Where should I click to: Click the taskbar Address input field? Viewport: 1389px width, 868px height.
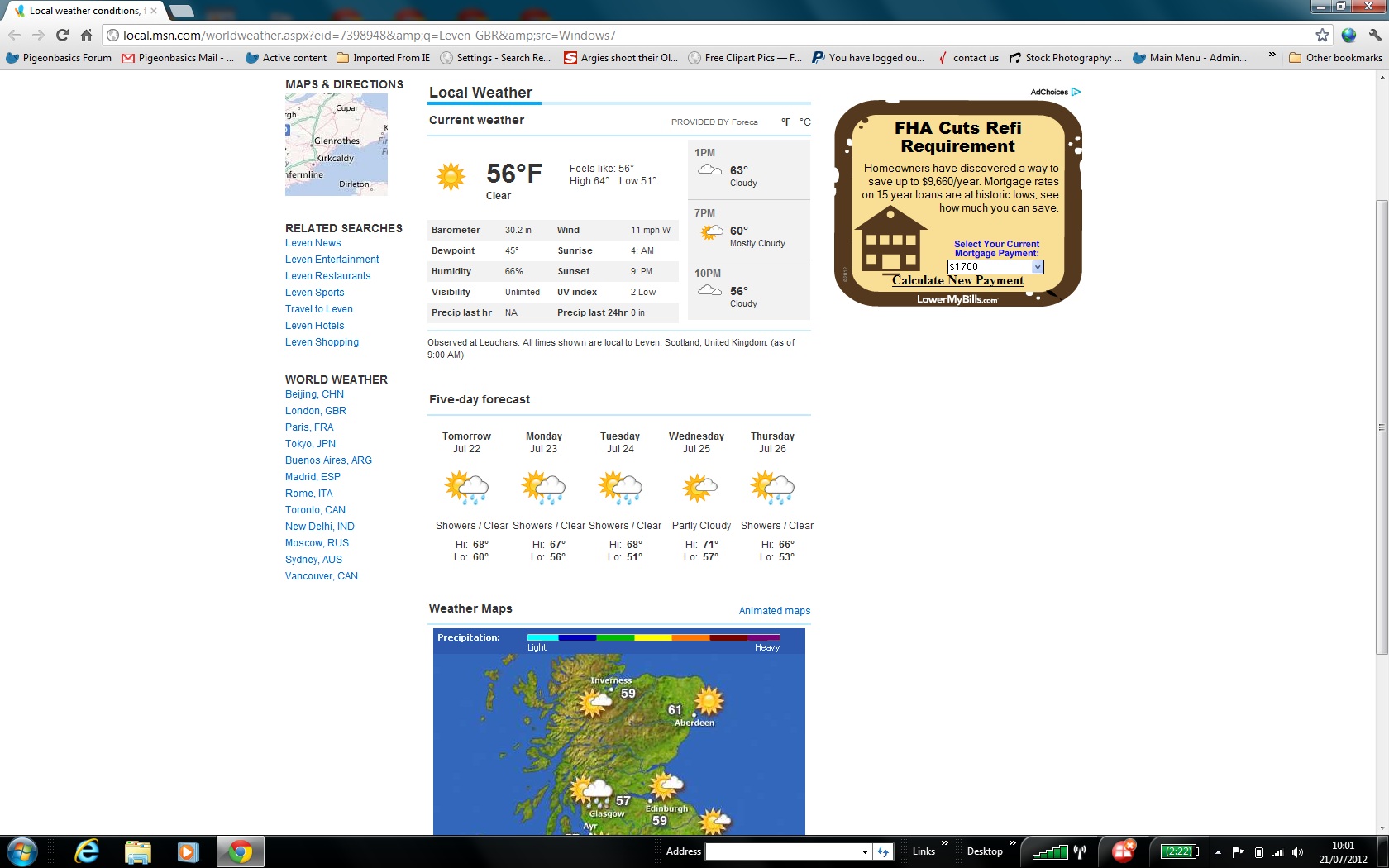(x=782, y=851)
